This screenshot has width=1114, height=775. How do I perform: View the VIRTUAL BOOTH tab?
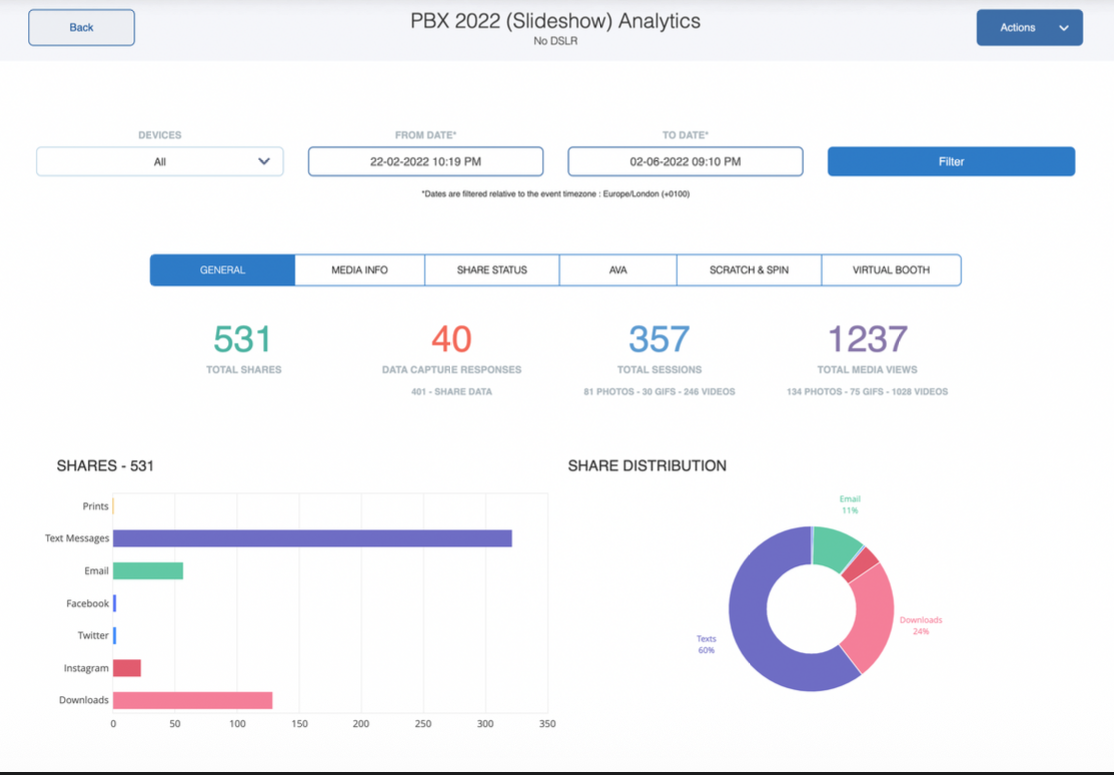(x=891, y=269)
